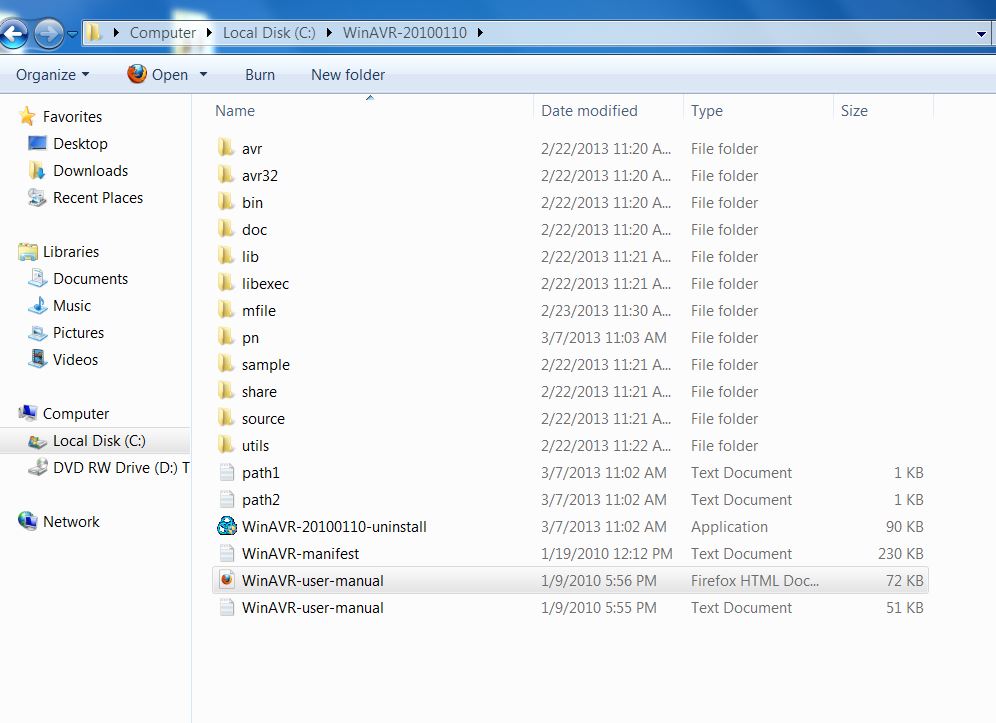The height and width of the screenshot is (723, 996).
Task: Sort by Date modified column header
Action: coord(589,111)
